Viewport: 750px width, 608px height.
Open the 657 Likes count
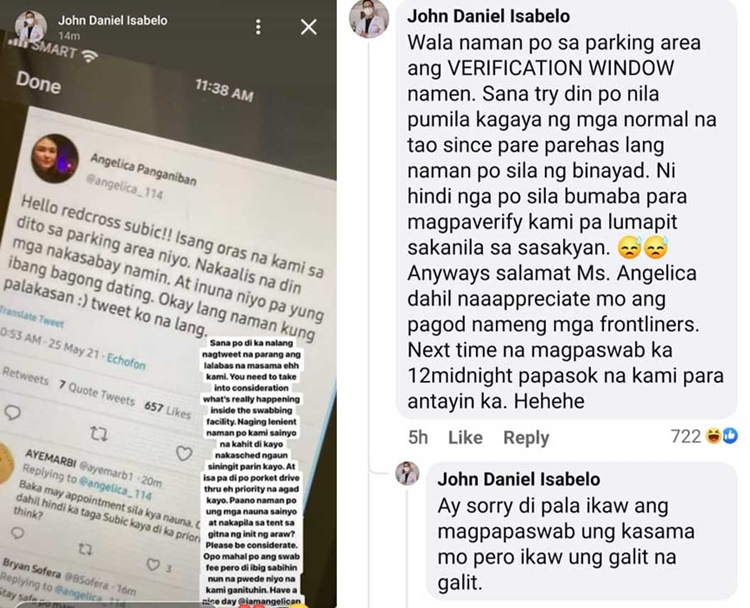[x=168, y=409]
